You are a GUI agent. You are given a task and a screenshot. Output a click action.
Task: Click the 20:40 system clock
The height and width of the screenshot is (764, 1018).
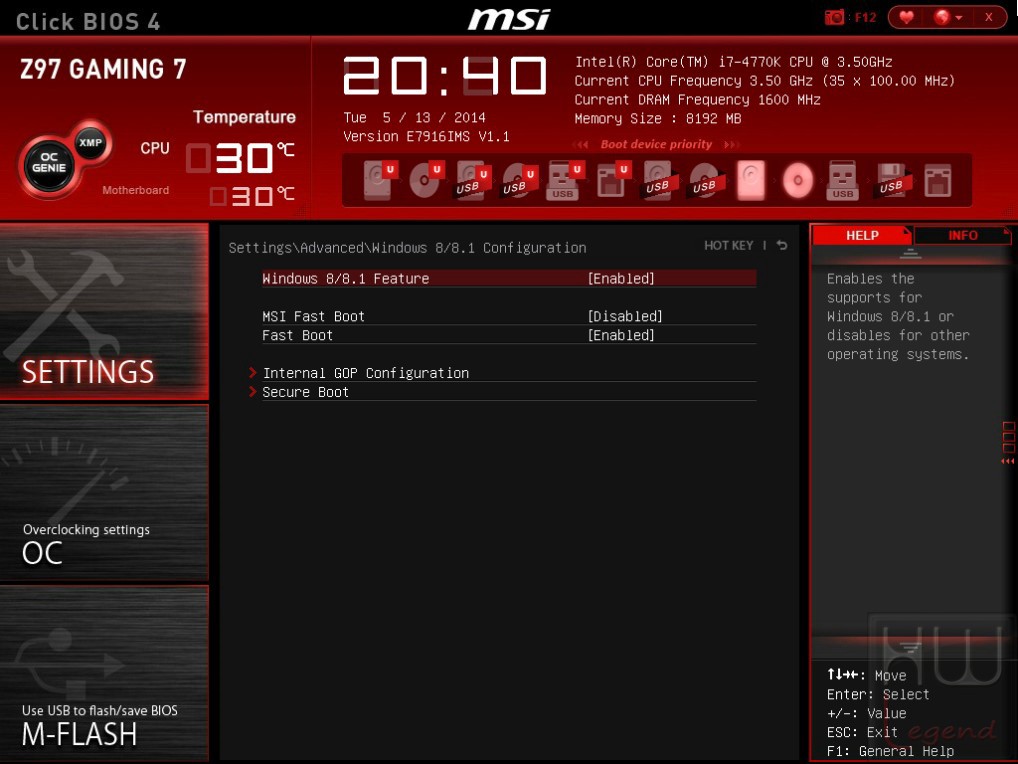[445, 75]
